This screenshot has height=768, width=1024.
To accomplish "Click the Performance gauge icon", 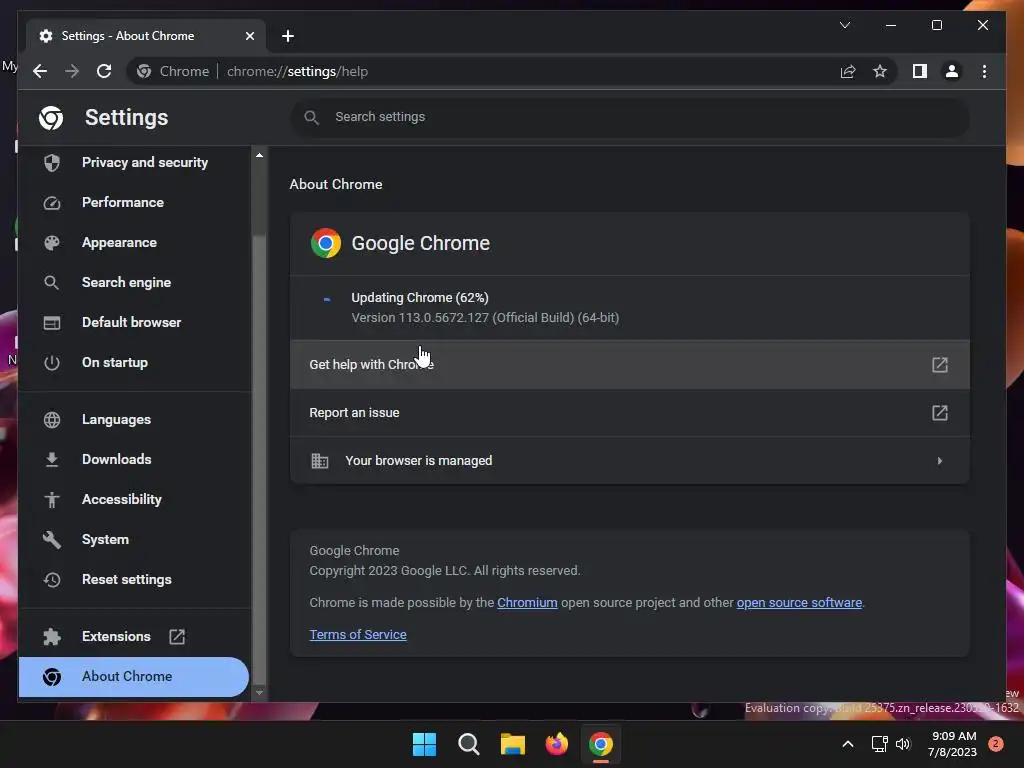I will tap(52, 202).
